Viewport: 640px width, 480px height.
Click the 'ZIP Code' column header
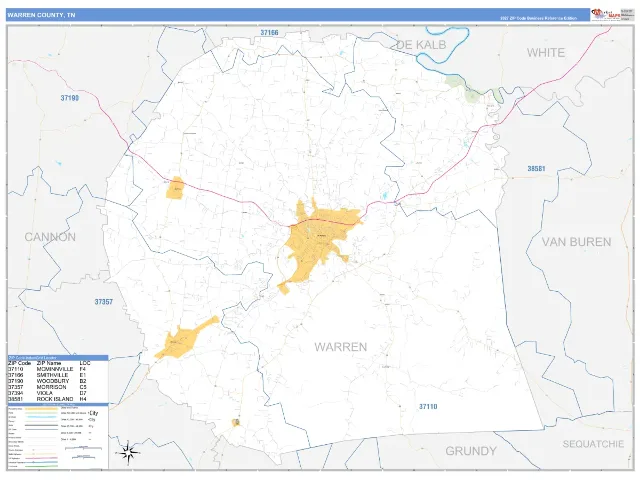tap(19, 363)
